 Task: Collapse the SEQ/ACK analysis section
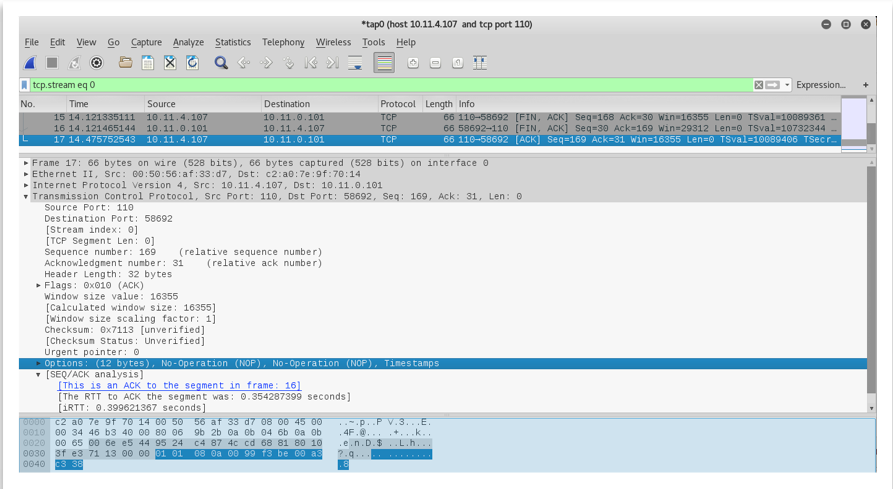coord(39,375)
